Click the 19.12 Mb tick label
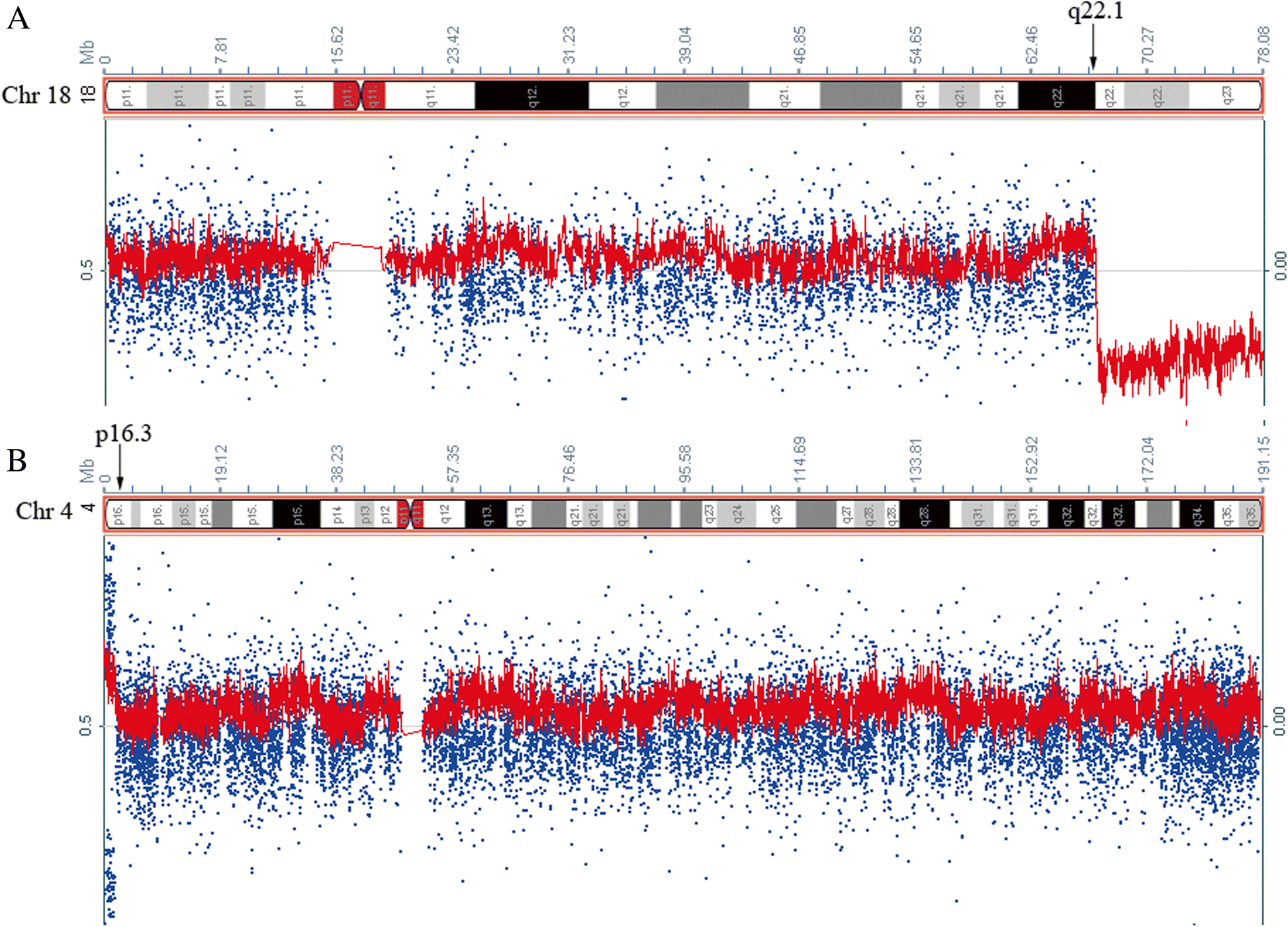 221,463
